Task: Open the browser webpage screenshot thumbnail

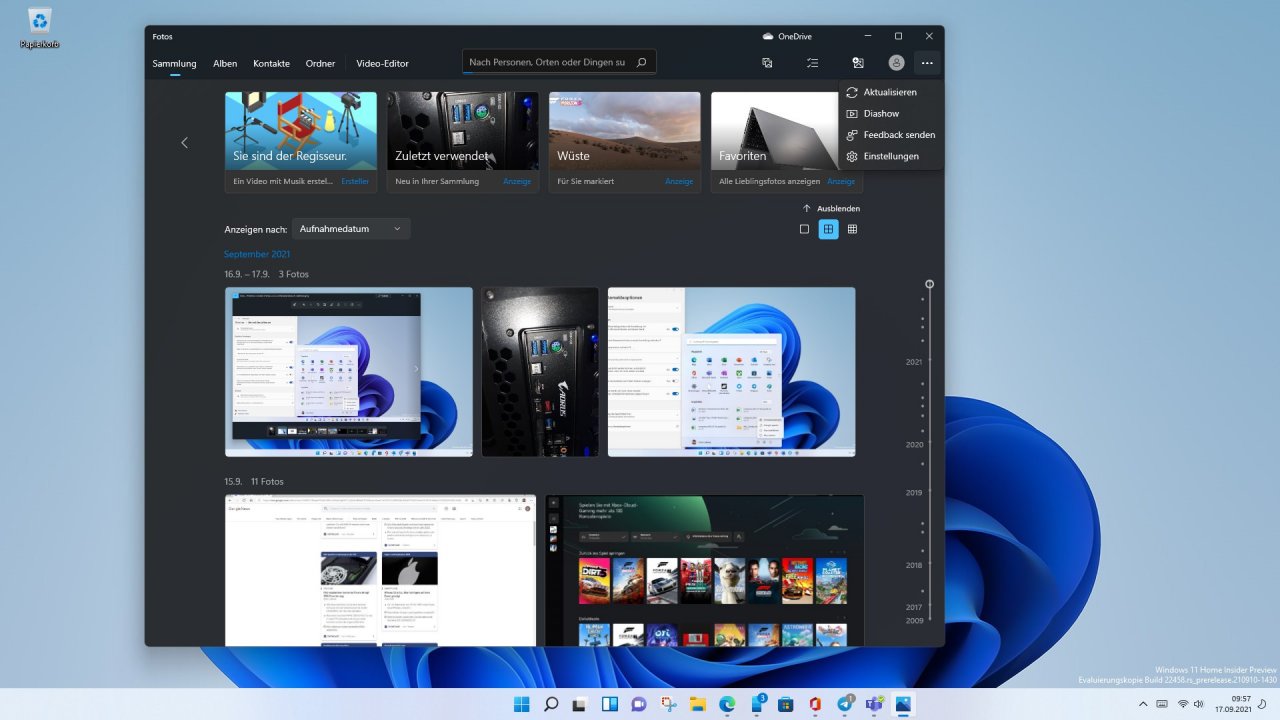Action: pyautogui.click(x=380, y=570)
